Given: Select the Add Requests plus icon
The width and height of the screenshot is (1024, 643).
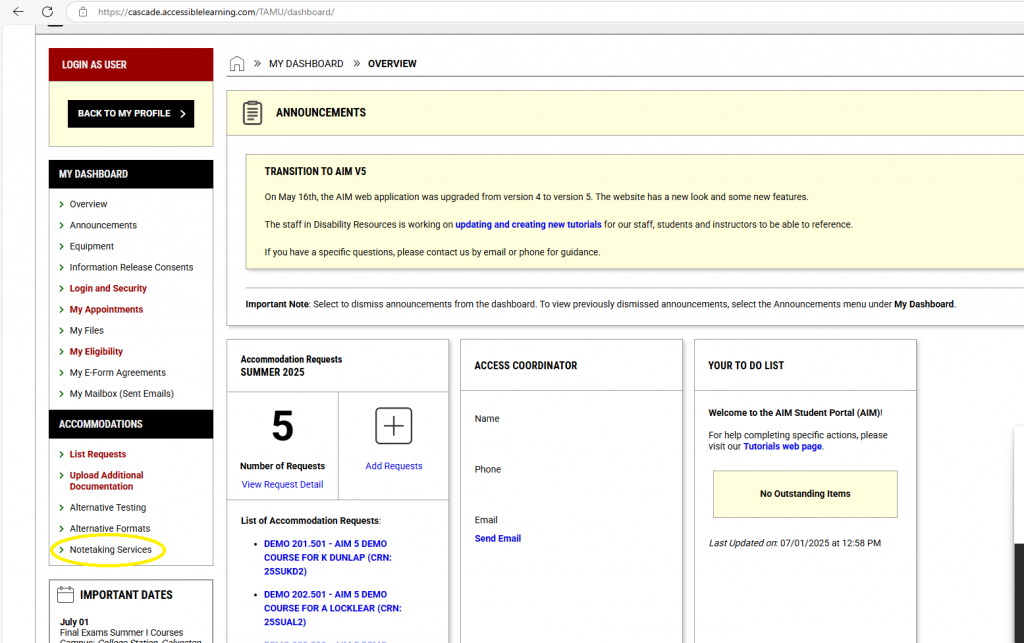Looking at the screenshot, I should (393, 425).
